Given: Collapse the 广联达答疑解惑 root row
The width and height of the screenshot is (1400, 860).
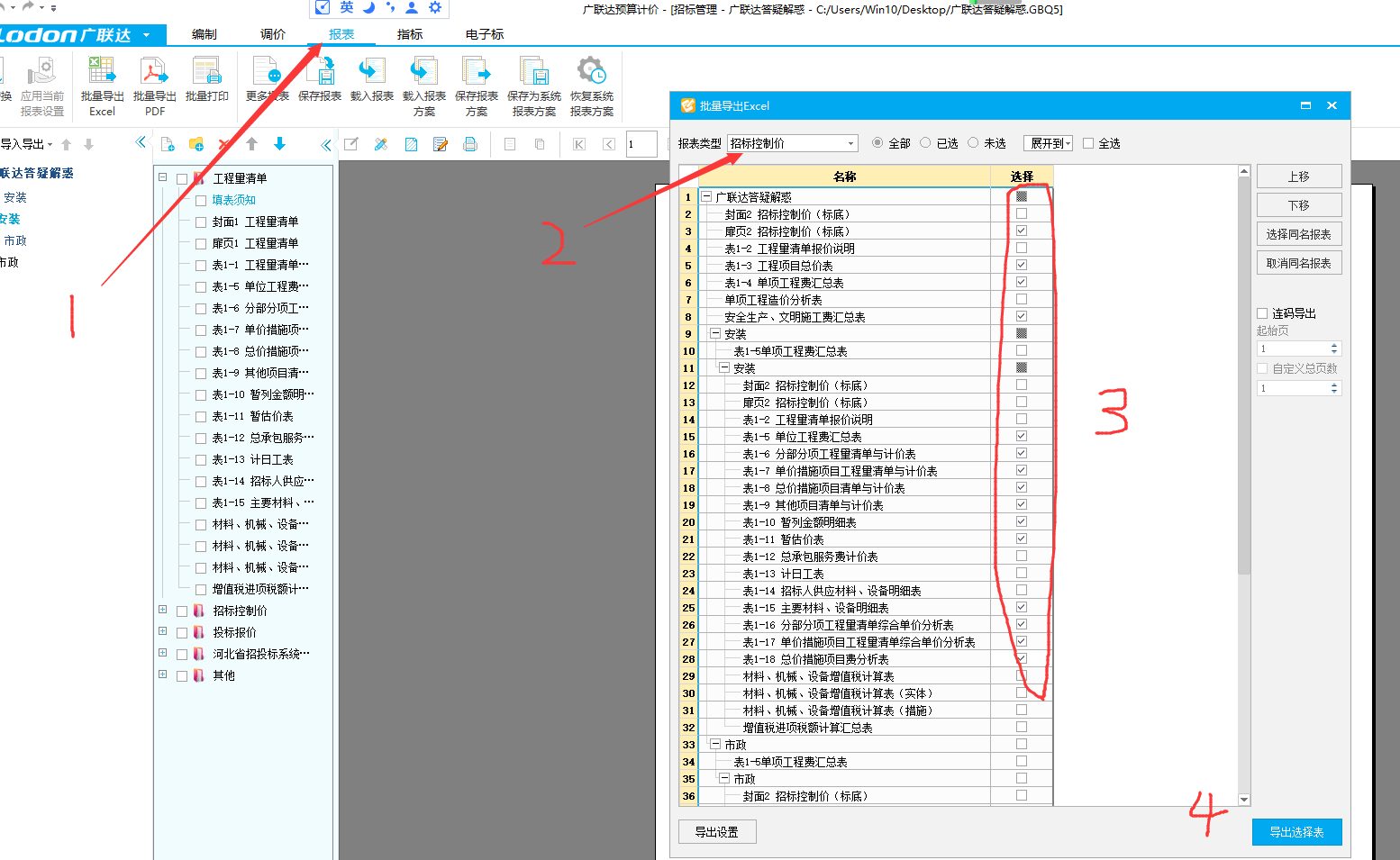Looking at the screenshot, I should coord(707,196).
